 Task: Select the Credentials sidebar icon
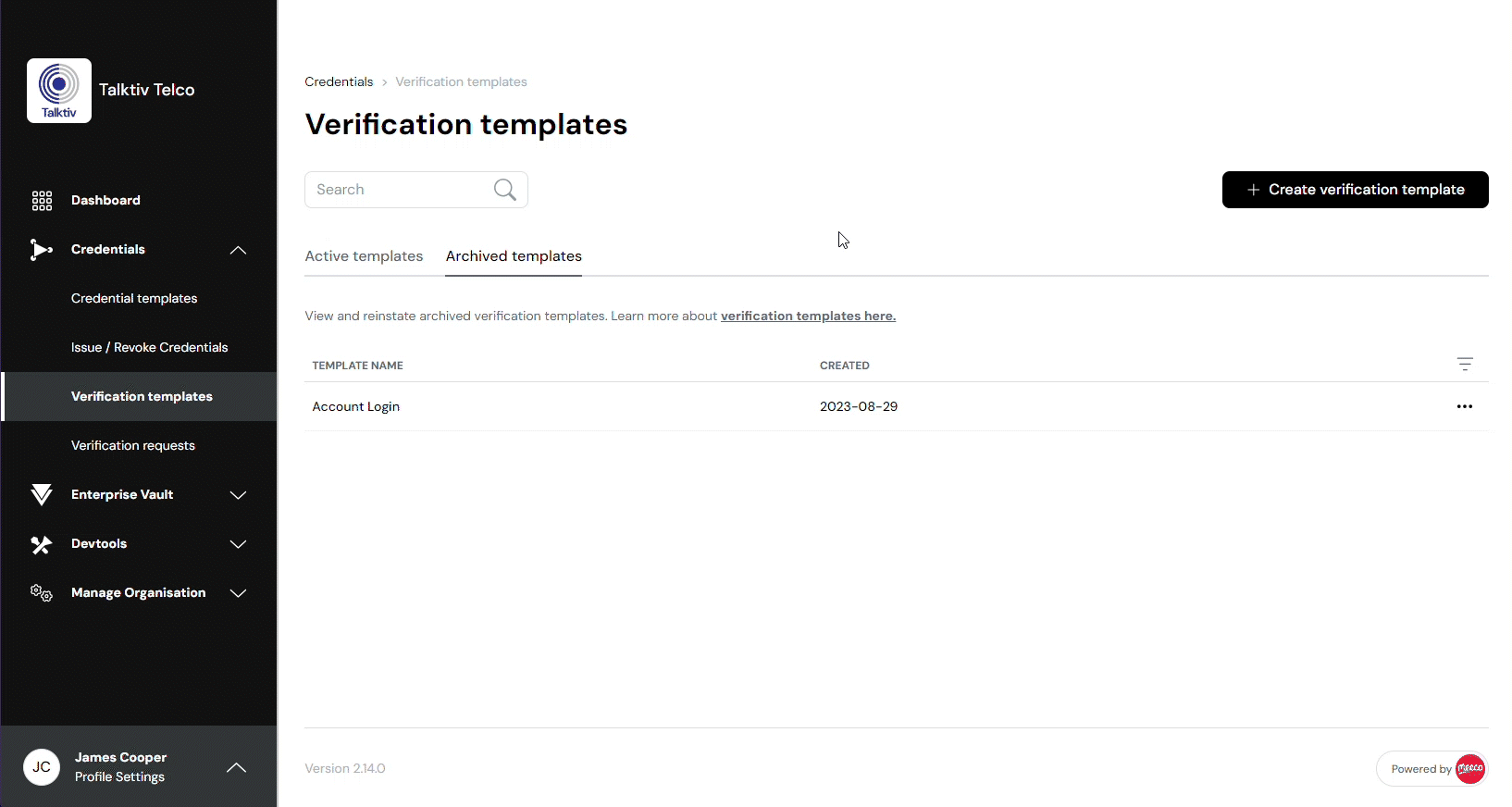point(41,249)
